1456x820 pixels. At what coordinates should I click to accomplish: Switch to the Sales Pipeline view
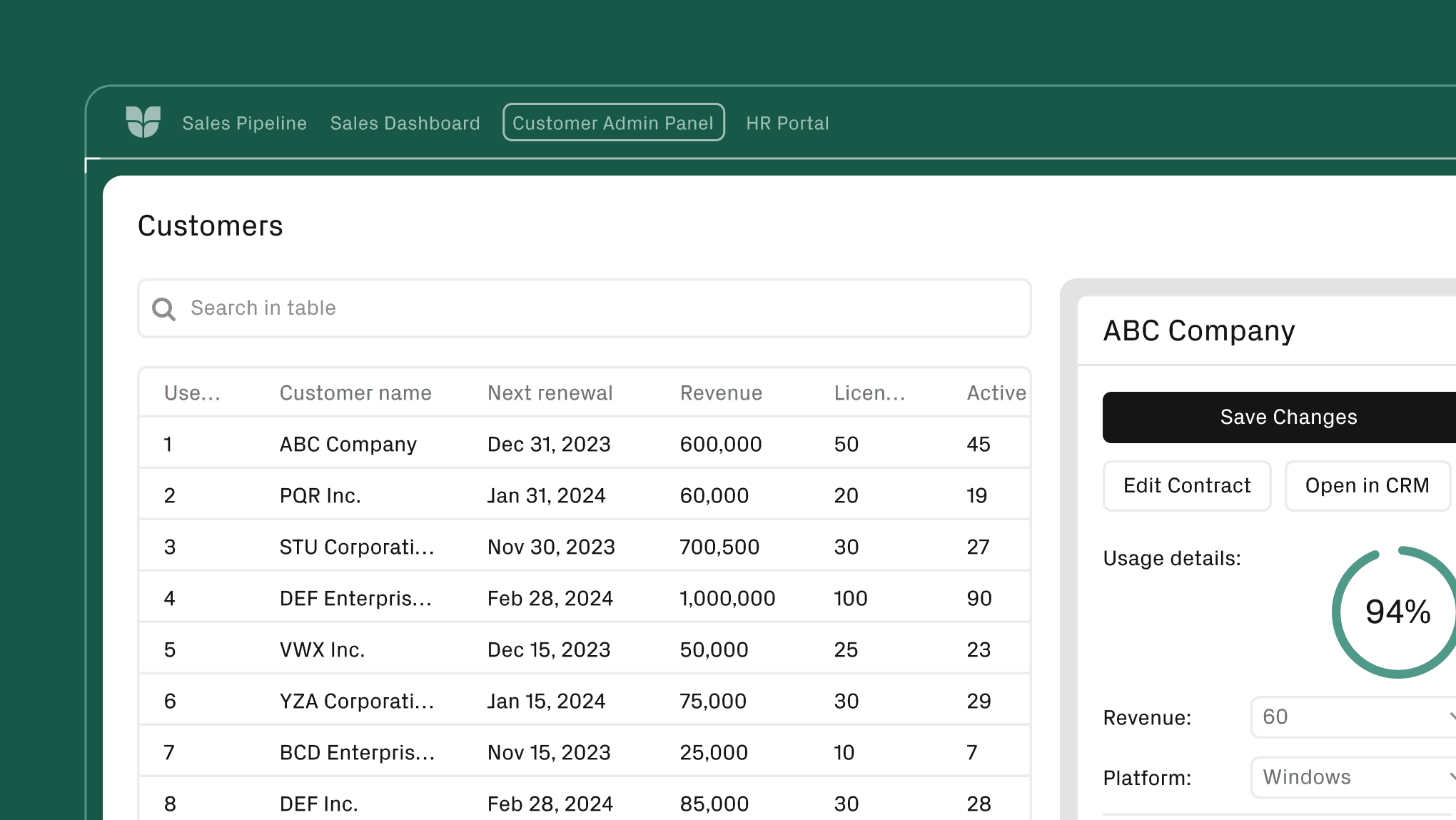(245, 122)
